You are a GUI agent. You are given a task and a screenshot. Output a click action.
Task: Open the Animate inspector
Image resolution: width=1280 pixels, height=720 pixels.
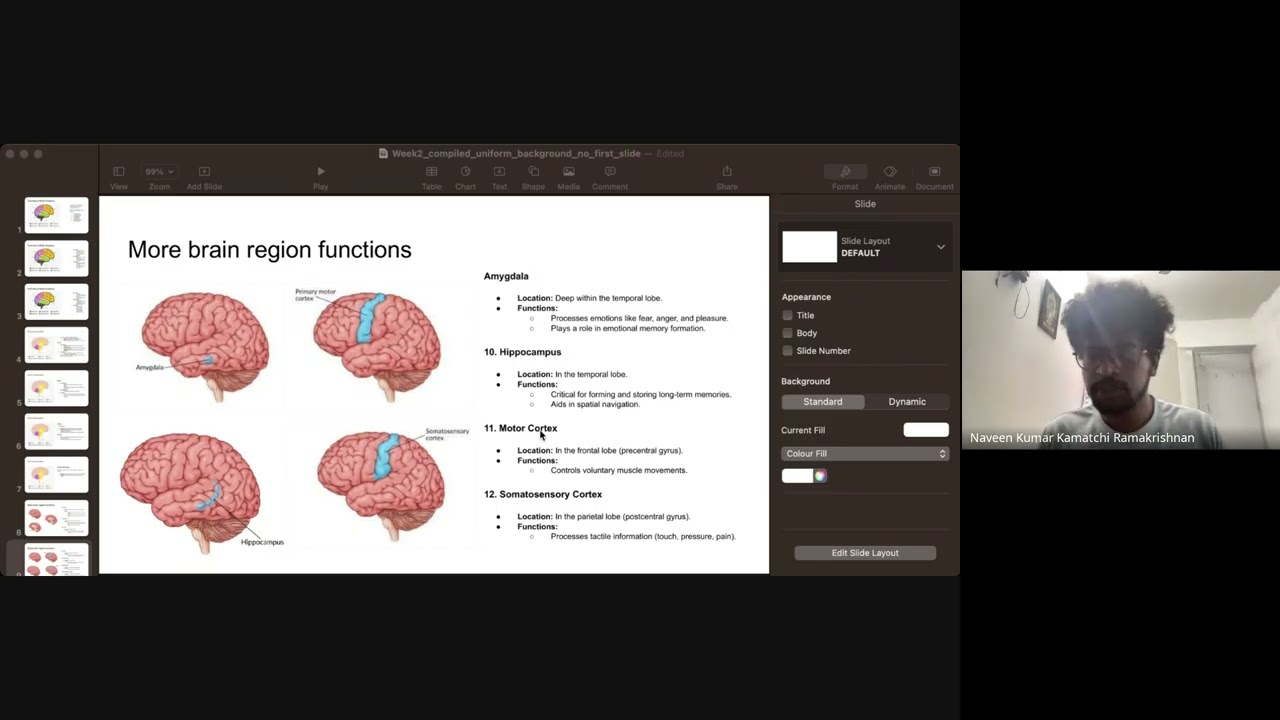tap(890, 177)
